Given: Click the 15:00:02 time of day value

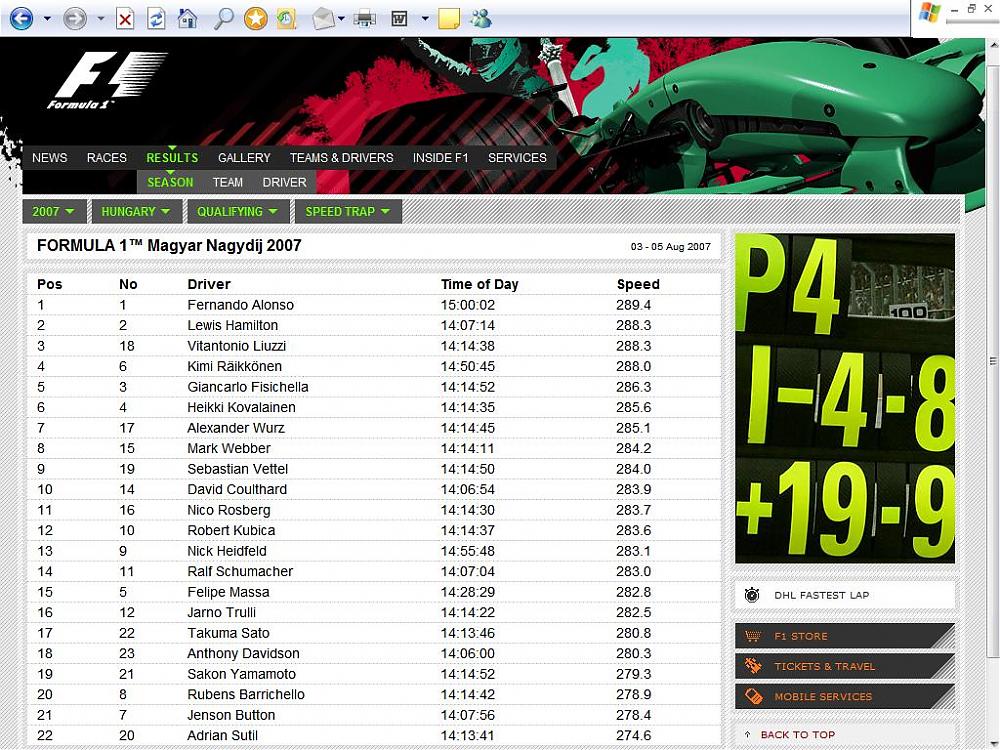Looking at the screenshot, I should coord(467,305).
